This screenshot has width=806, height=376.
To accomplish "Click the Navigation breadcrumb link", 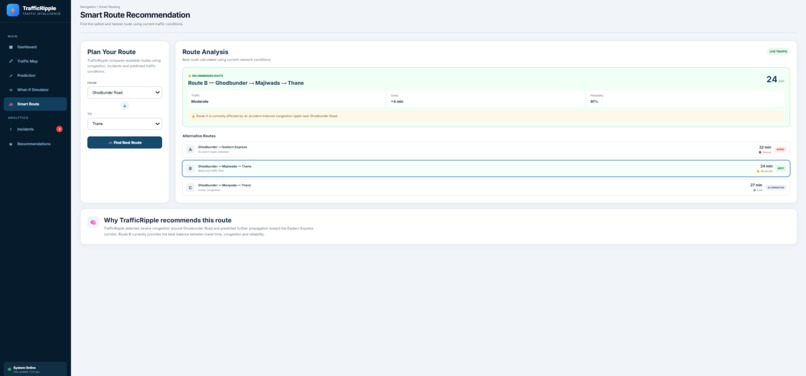I will (86, 7).
